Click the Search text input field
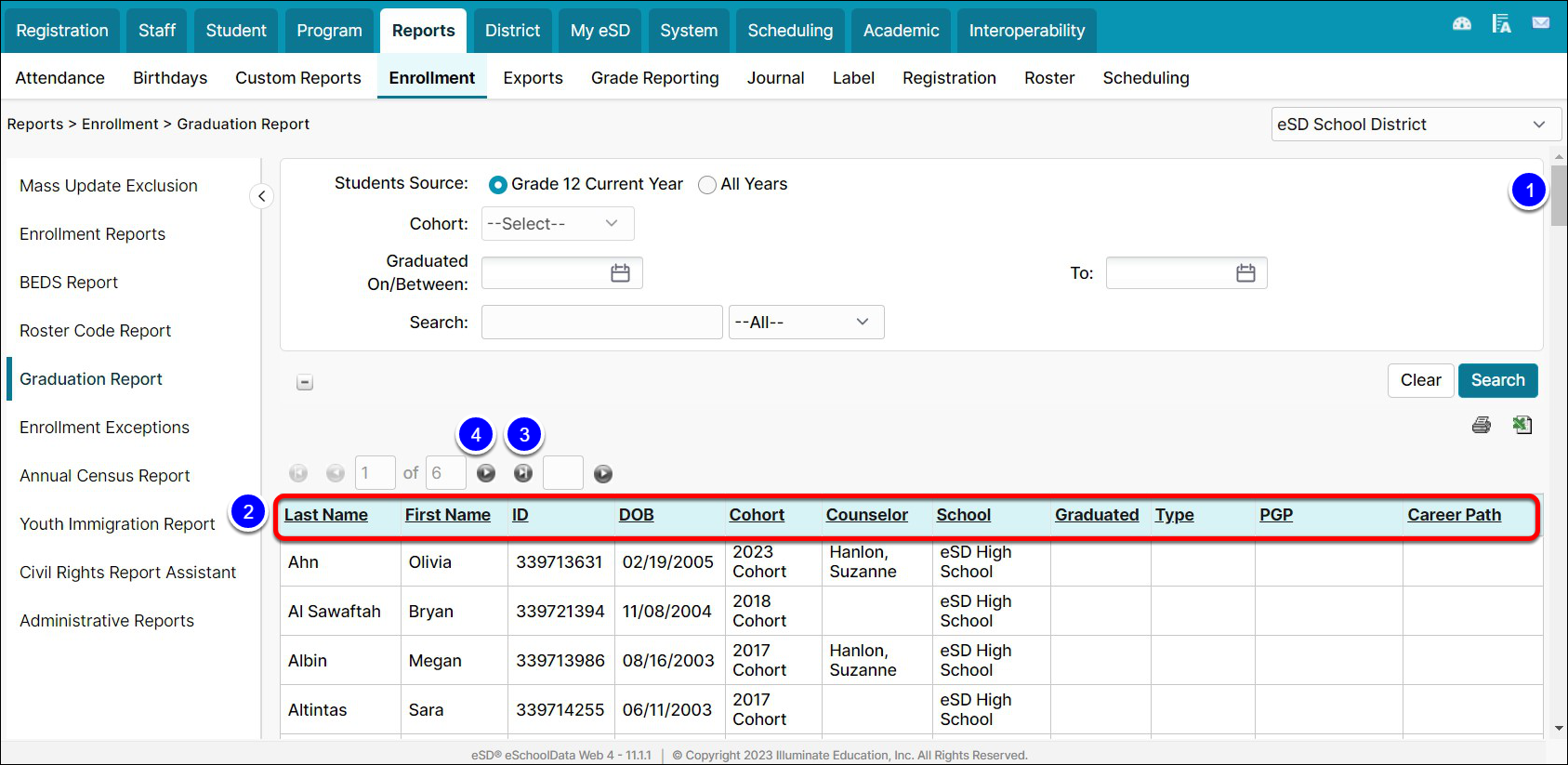The height and width of the screenshot is (765, 1568). (602, 323)
